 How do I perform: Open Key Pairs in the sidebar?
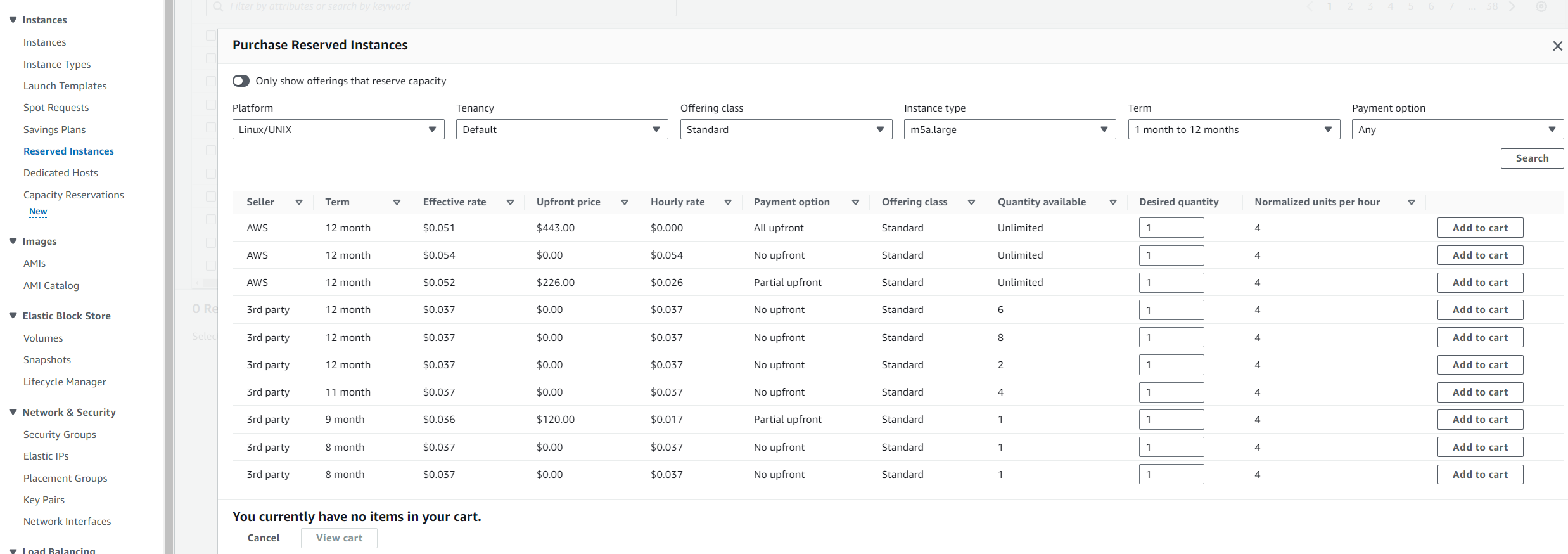[44, 499]
